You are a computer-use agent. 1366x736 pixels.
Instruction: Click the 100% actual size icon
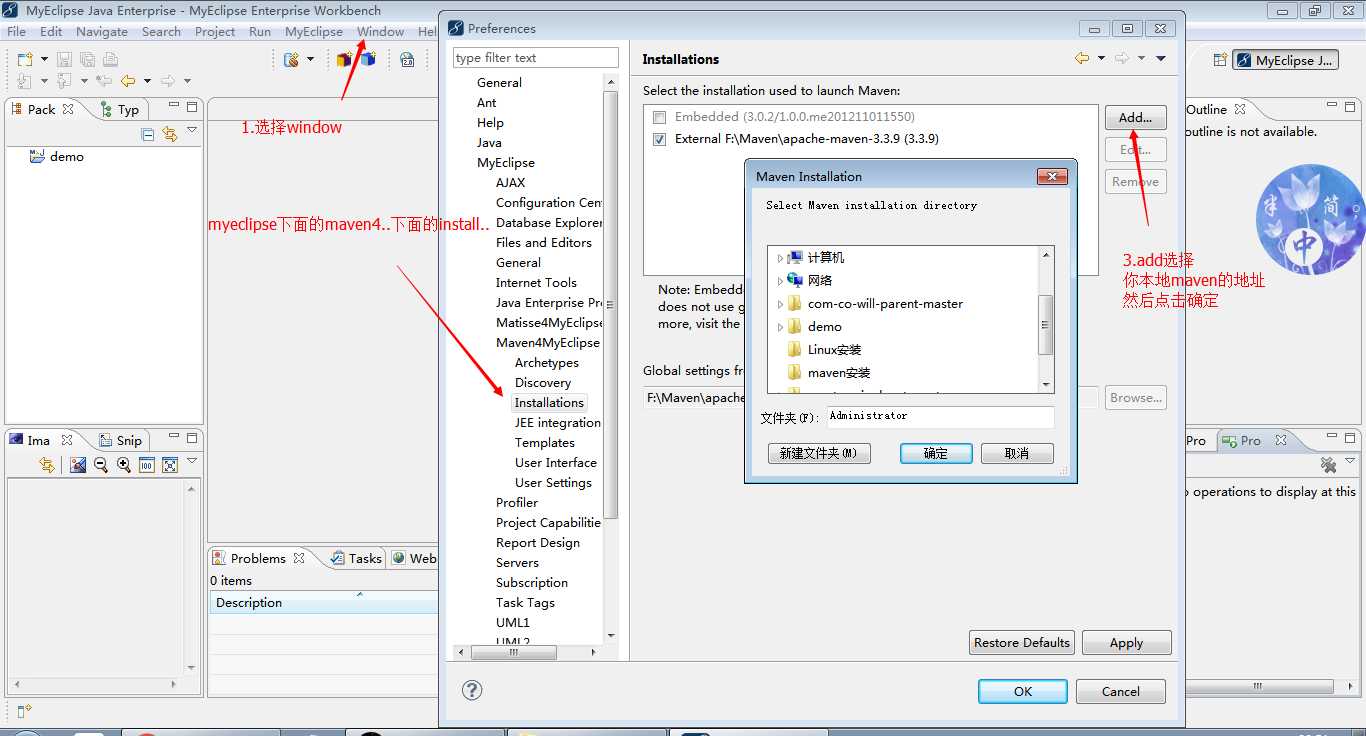pos(146,465)
